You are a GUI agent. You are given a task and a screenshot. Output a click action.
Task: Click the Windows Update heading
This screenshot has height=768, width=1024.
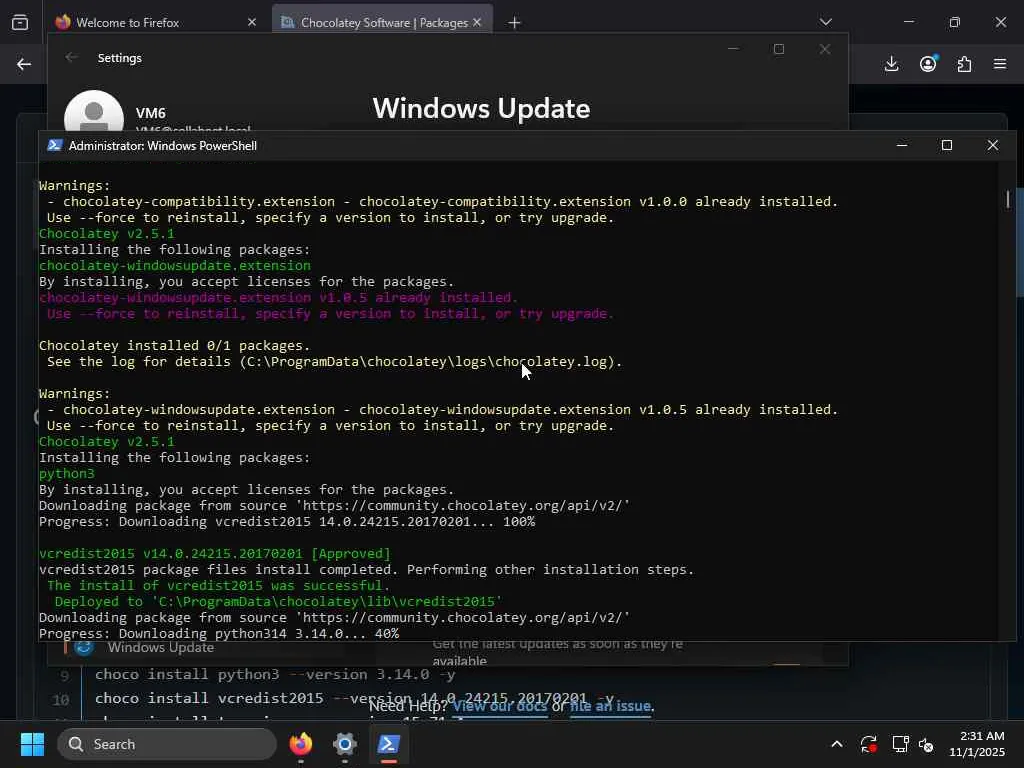(481, 108)
